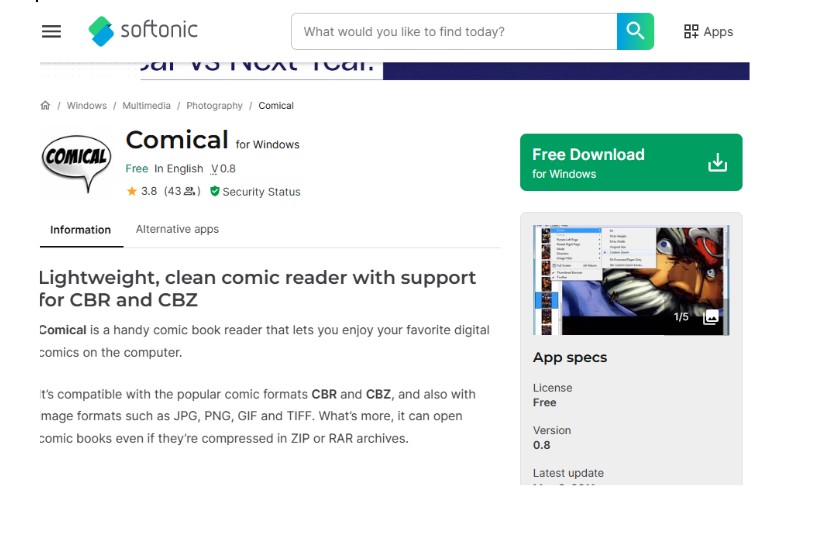Navigate to Photography breadcrumb link
The width and height of the screenshot is (817, 552).
coord(214,105)
